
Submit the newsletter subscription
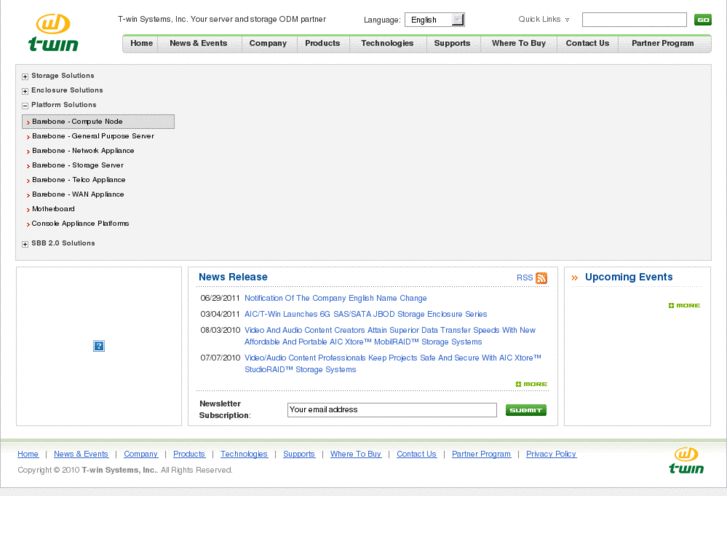(525, 410)
